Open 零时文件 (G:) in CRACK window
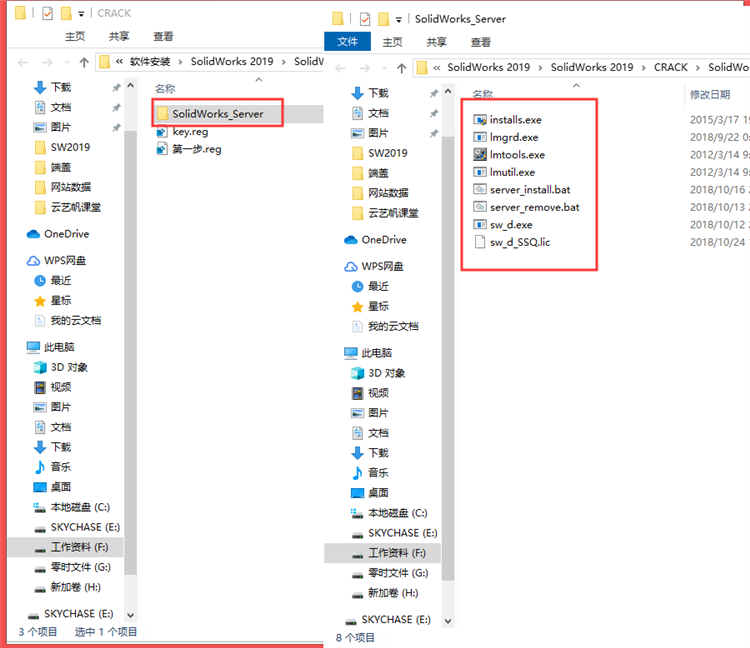 [72, 567]
